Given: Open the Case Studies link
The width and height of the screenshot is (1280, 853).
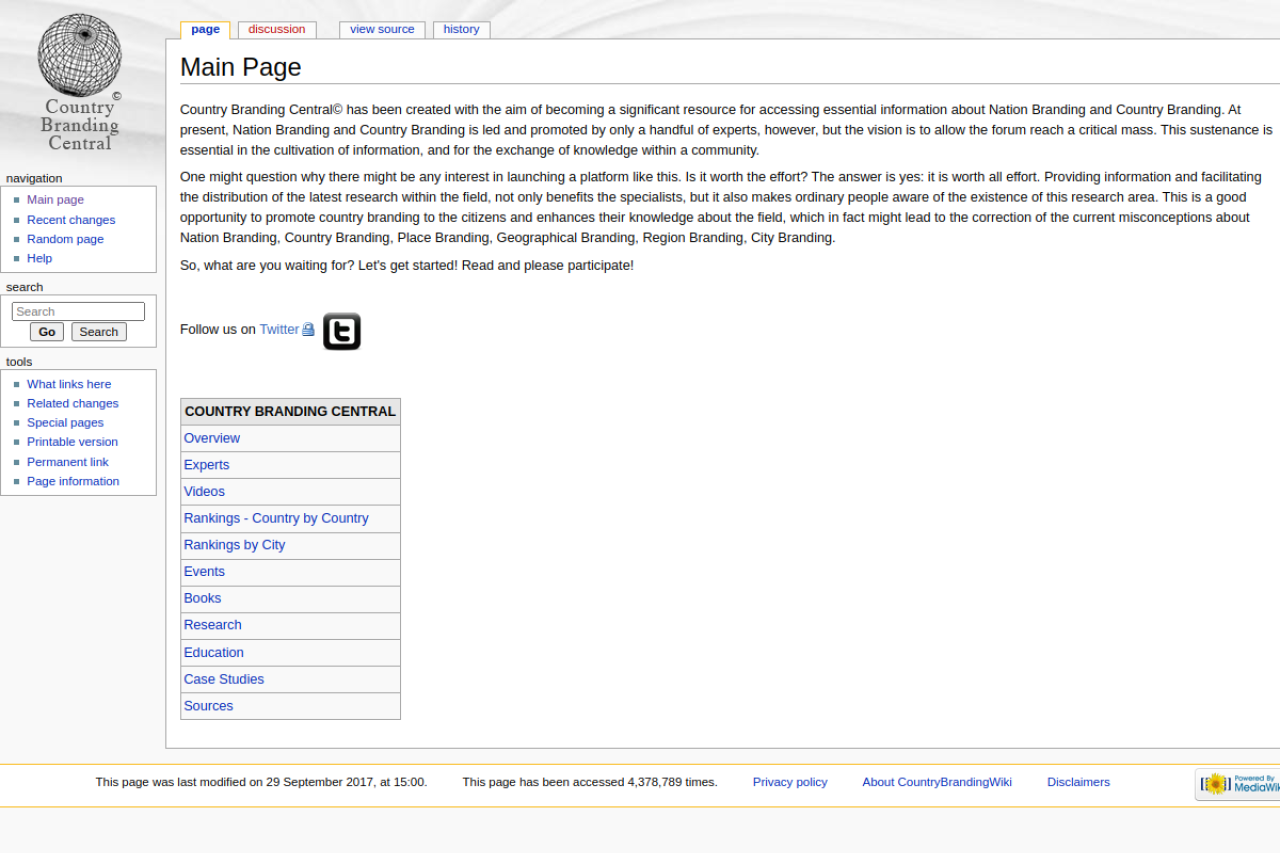Looking at the screenshot, I should pos(224,679).
